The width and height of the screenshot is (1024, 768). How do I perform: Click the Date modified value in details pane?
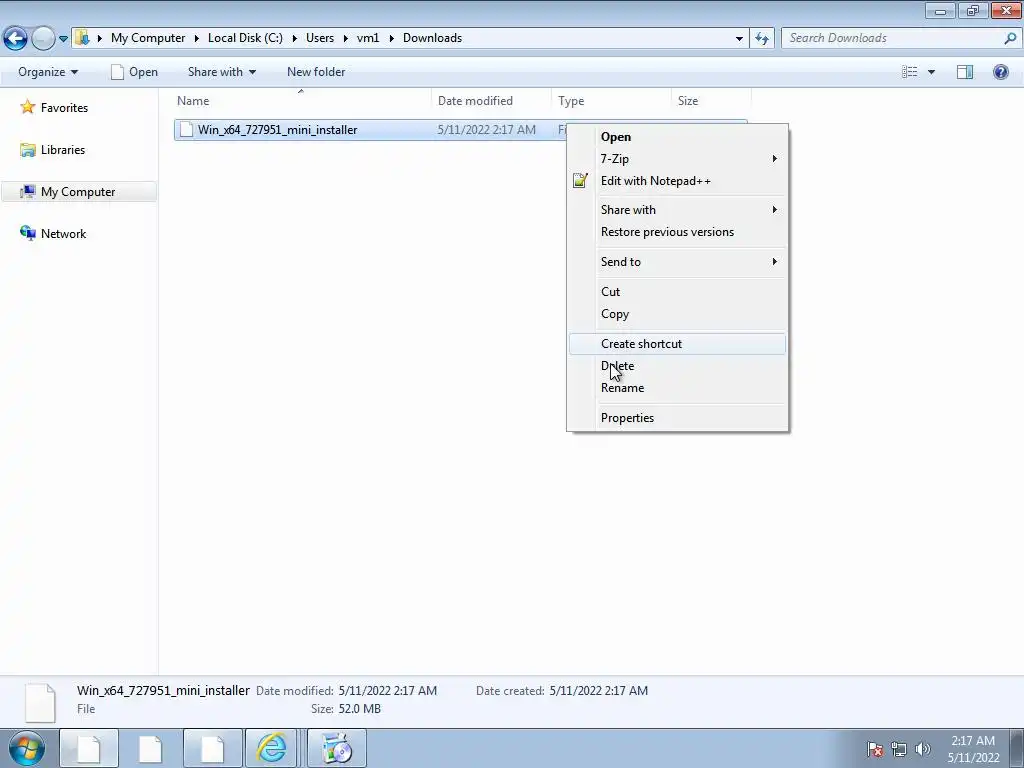click(x=388, y=691)
